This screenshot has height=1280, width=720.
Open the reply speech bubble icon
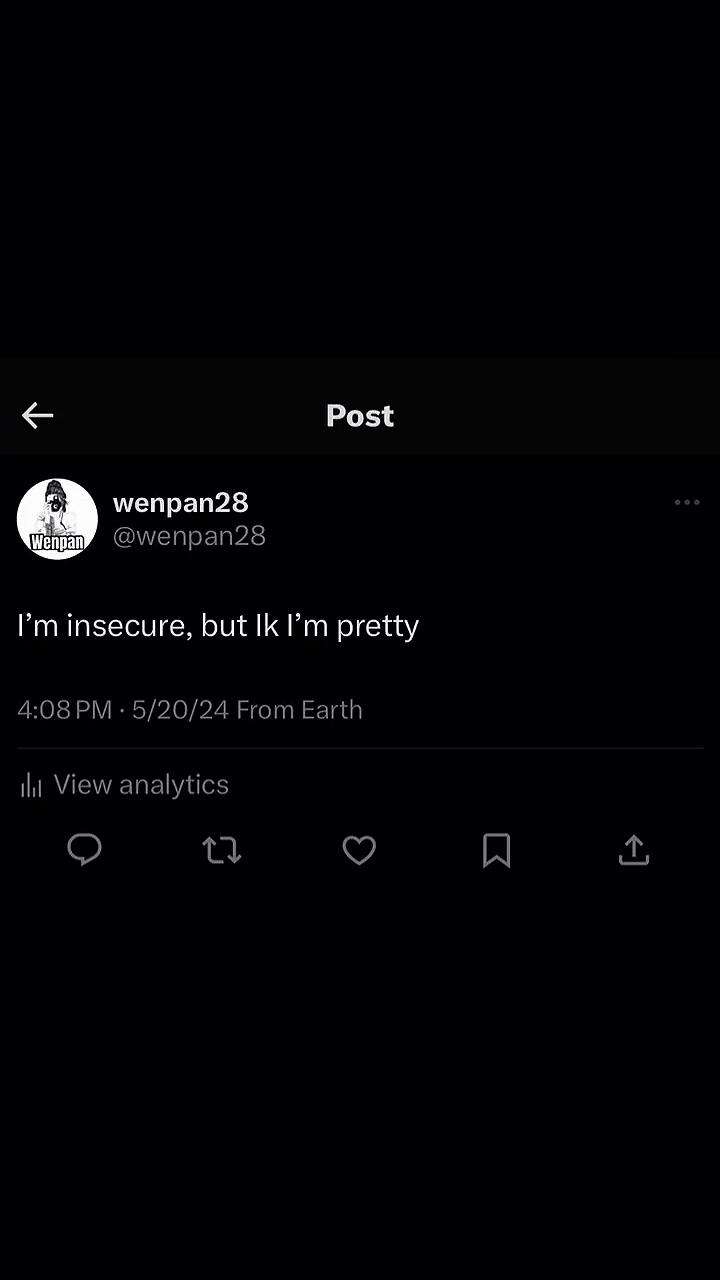pyautogui.click(x=84, y=850)
